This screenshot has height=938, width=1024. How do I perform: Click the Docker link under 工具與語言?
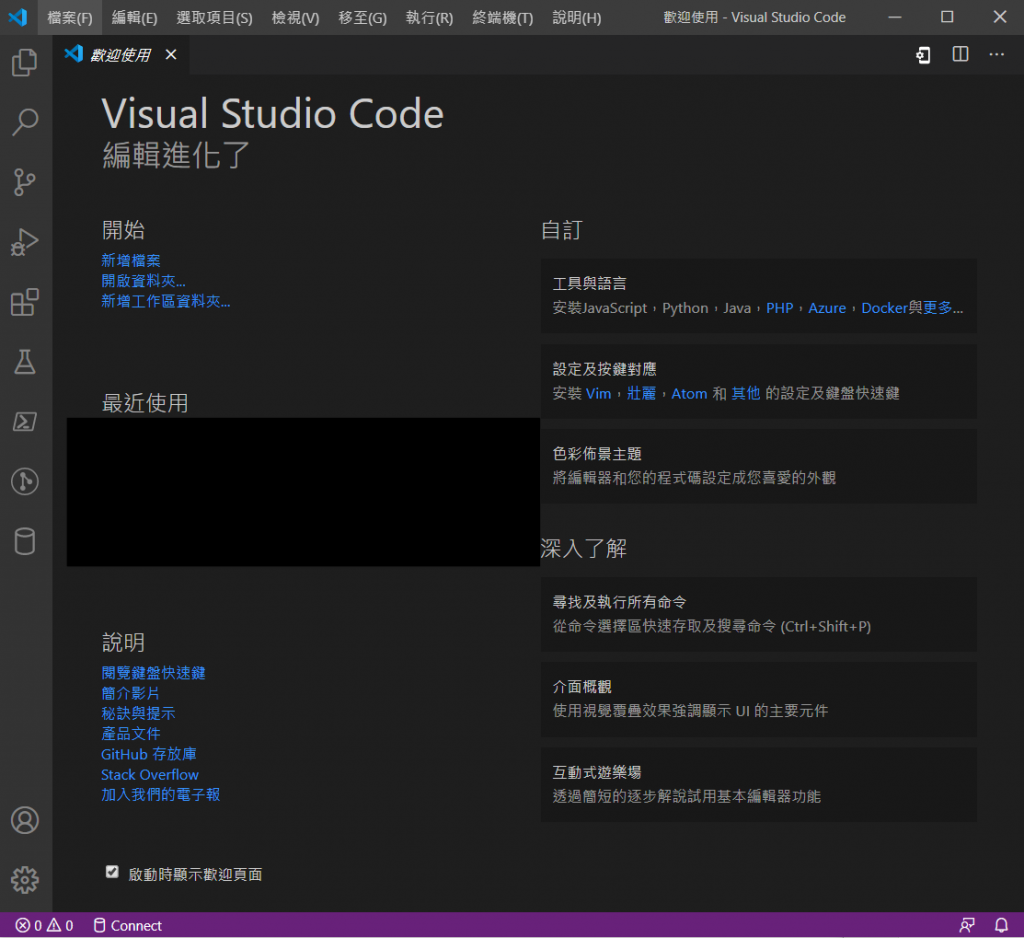tap(884, 308)
